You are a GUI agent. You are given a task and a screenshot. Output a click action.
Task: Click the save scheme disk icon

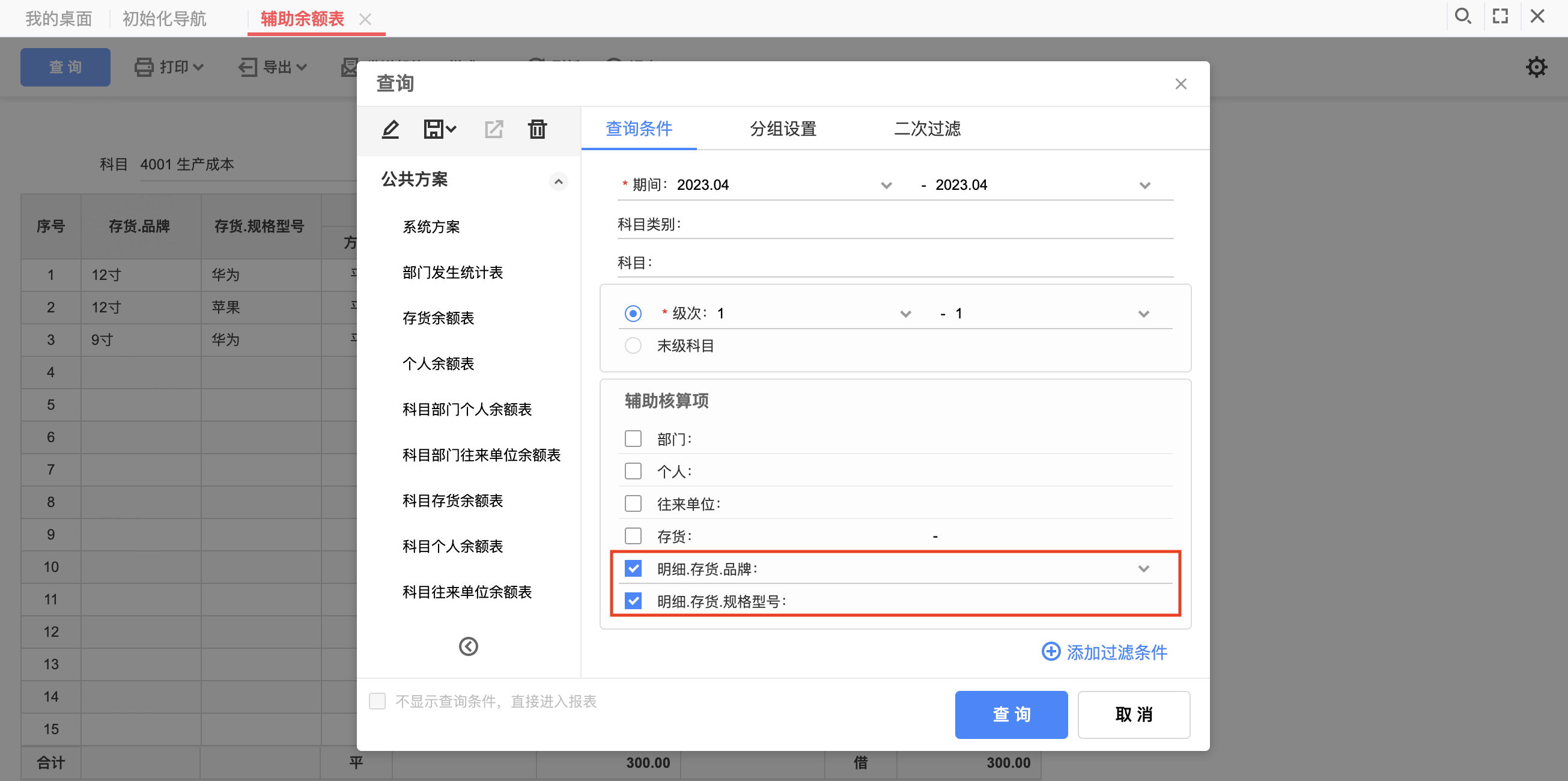[x=434, y=129]
